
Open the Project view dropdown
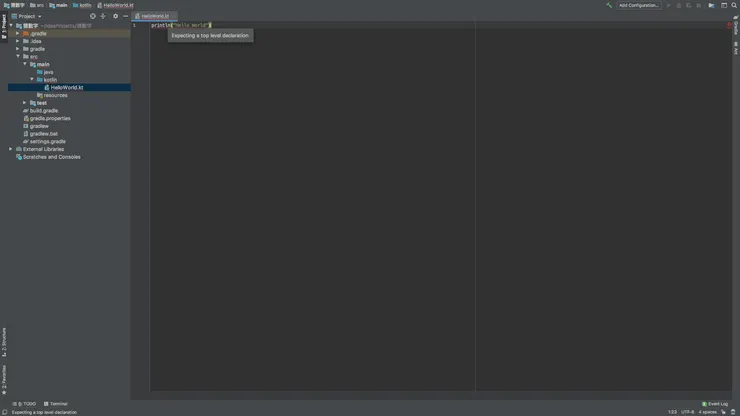point(26,16)
